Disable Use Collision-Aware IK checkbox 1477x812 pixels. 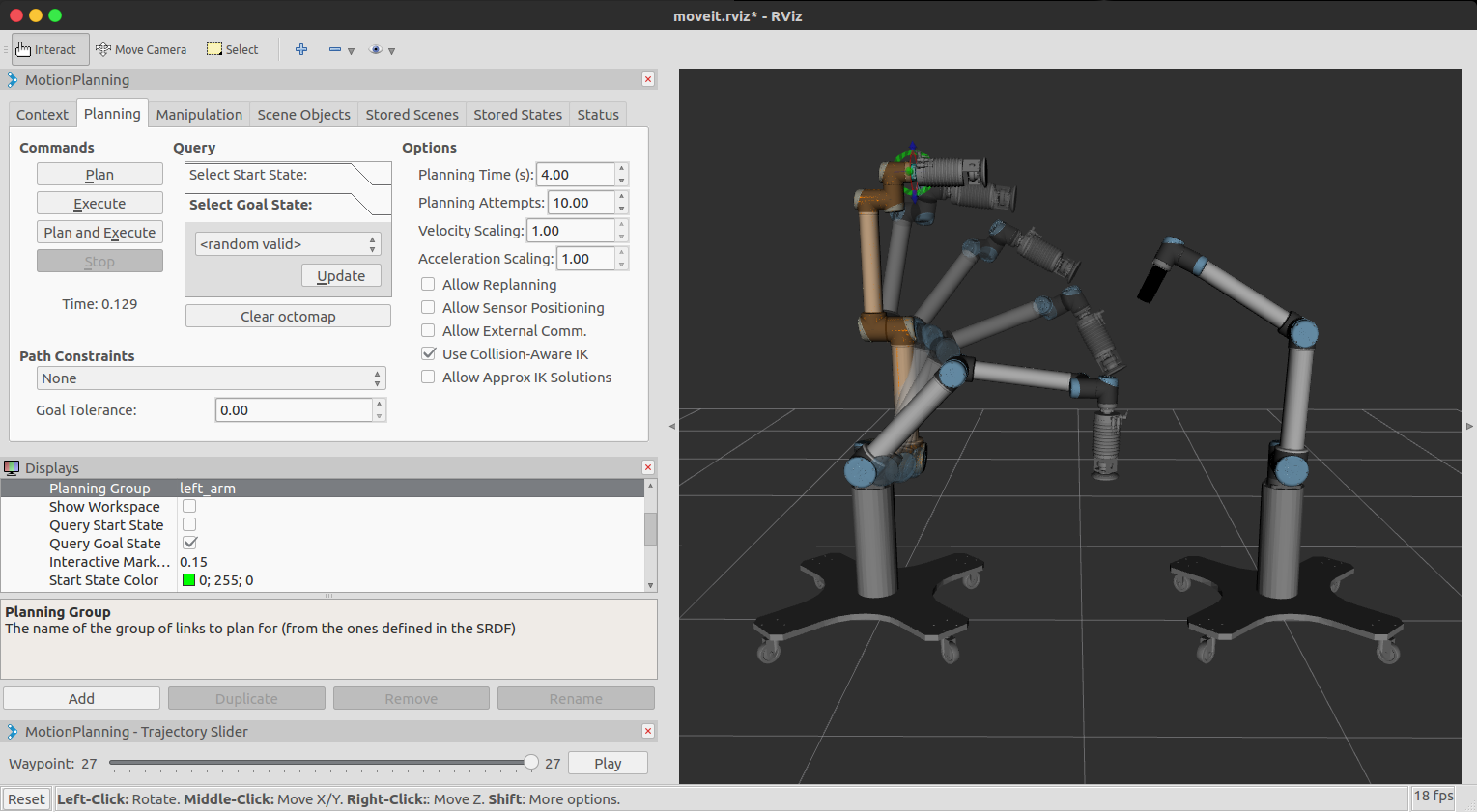click(428, 353)
